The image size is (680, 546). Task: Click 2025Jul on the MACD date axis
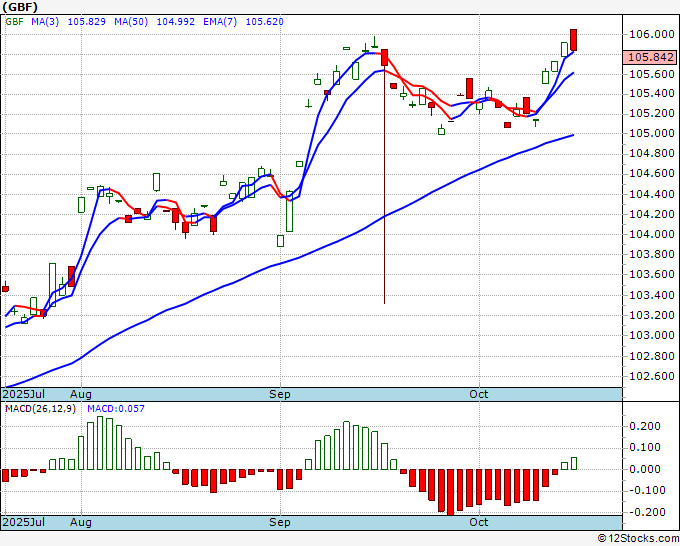click(x=23, y=522)
